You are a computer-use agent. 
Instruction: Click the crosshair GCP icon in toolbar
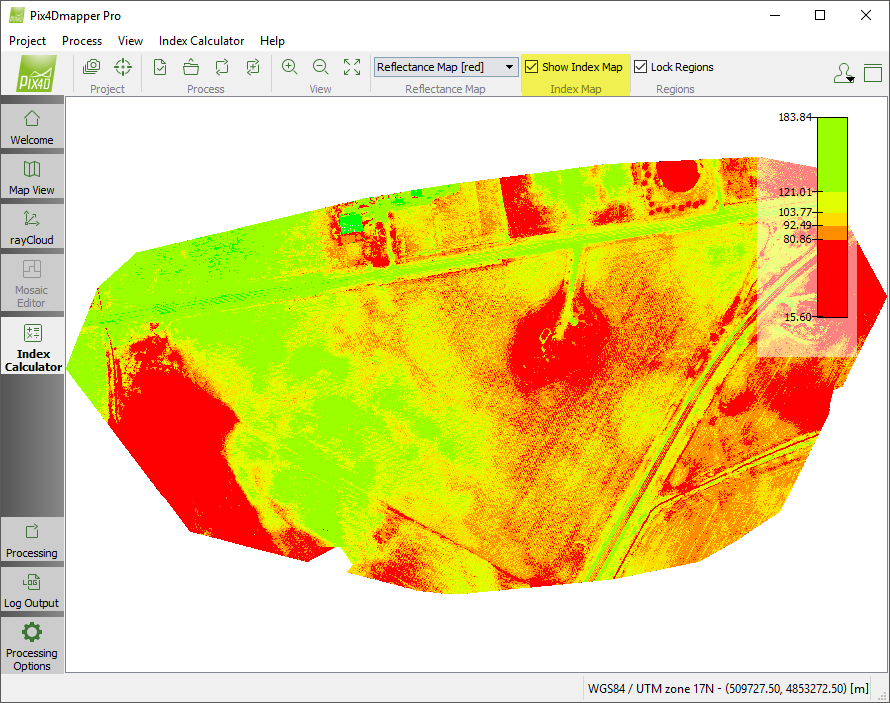click(x=122, y=67)
